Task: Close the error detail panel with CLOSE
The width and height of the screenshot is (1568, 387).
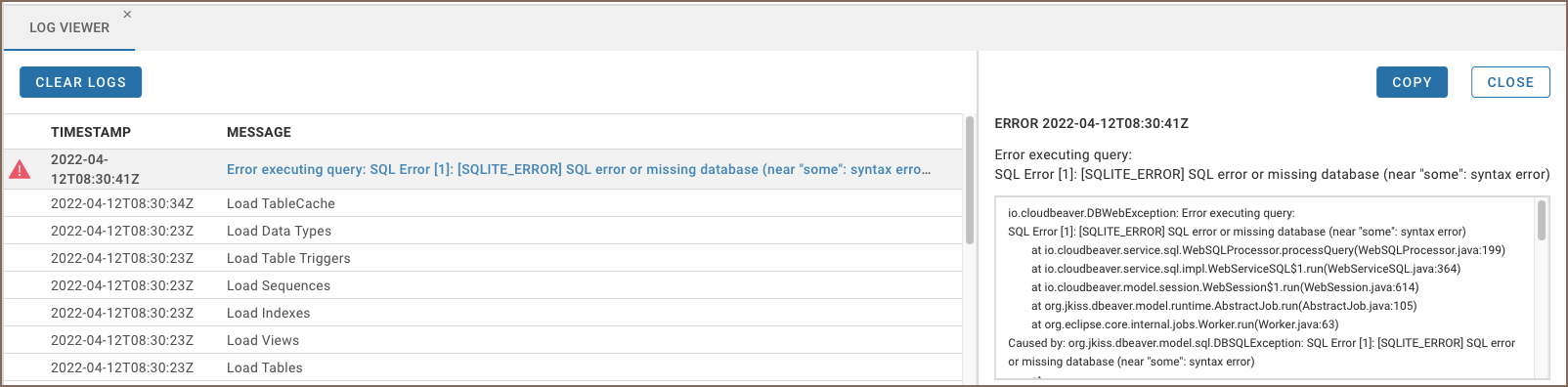Action: 1510,82
